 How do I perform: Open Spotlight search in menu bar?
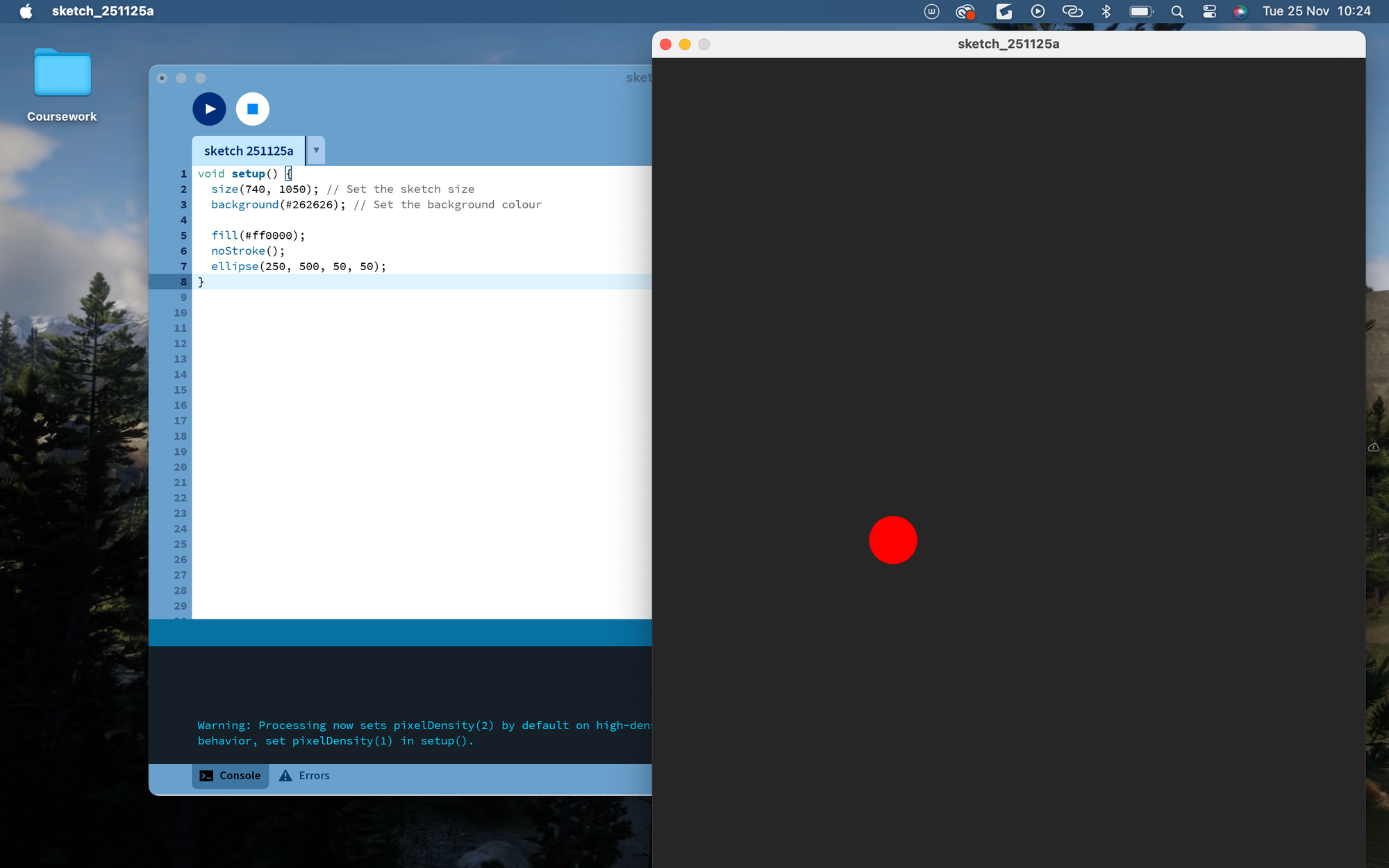click(x=1177, y=11)
